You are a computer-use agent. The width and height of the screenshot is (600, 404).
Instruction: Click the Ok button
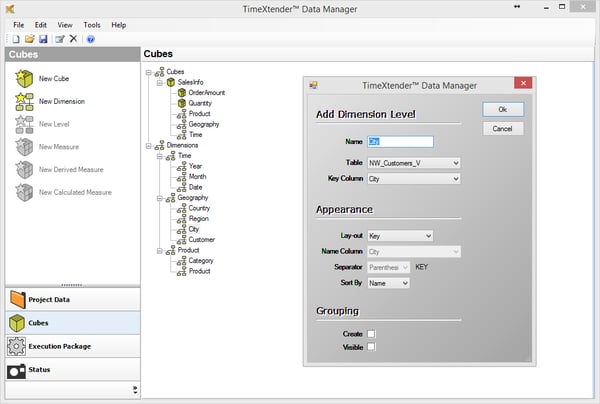[x=503, y=109]
